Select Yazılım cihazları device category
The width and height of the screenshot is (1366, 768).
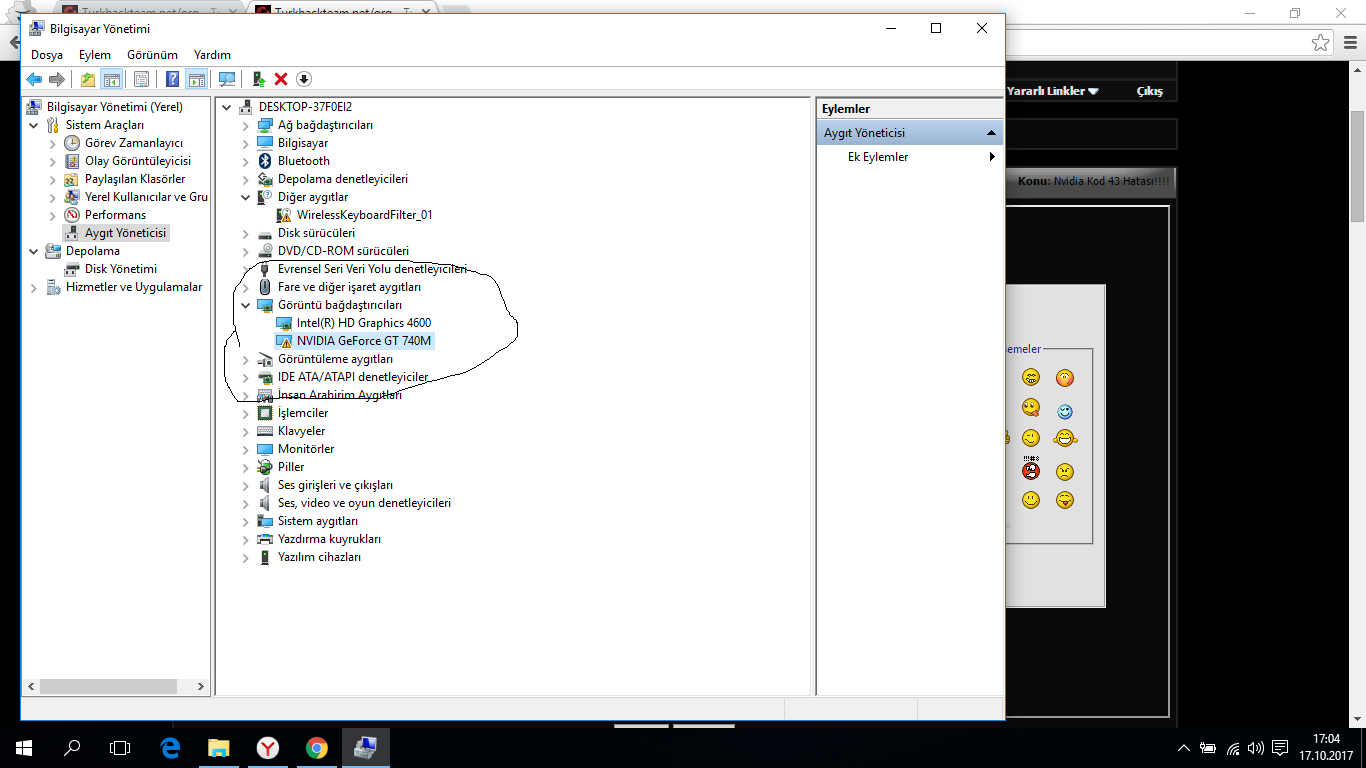(319, 557)
